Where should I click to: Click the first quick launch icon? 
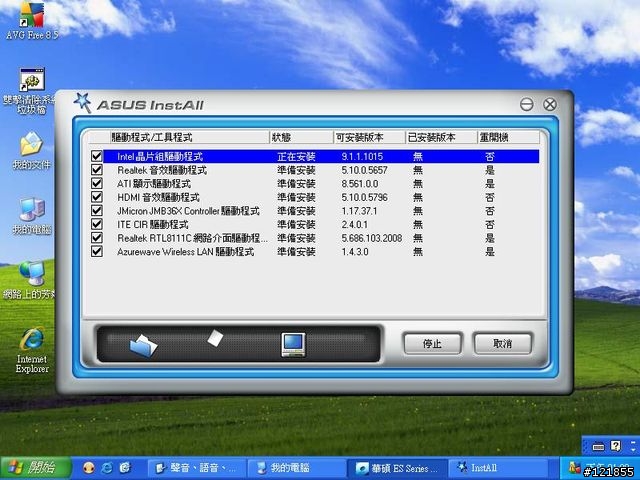click(x=88, y=468)
